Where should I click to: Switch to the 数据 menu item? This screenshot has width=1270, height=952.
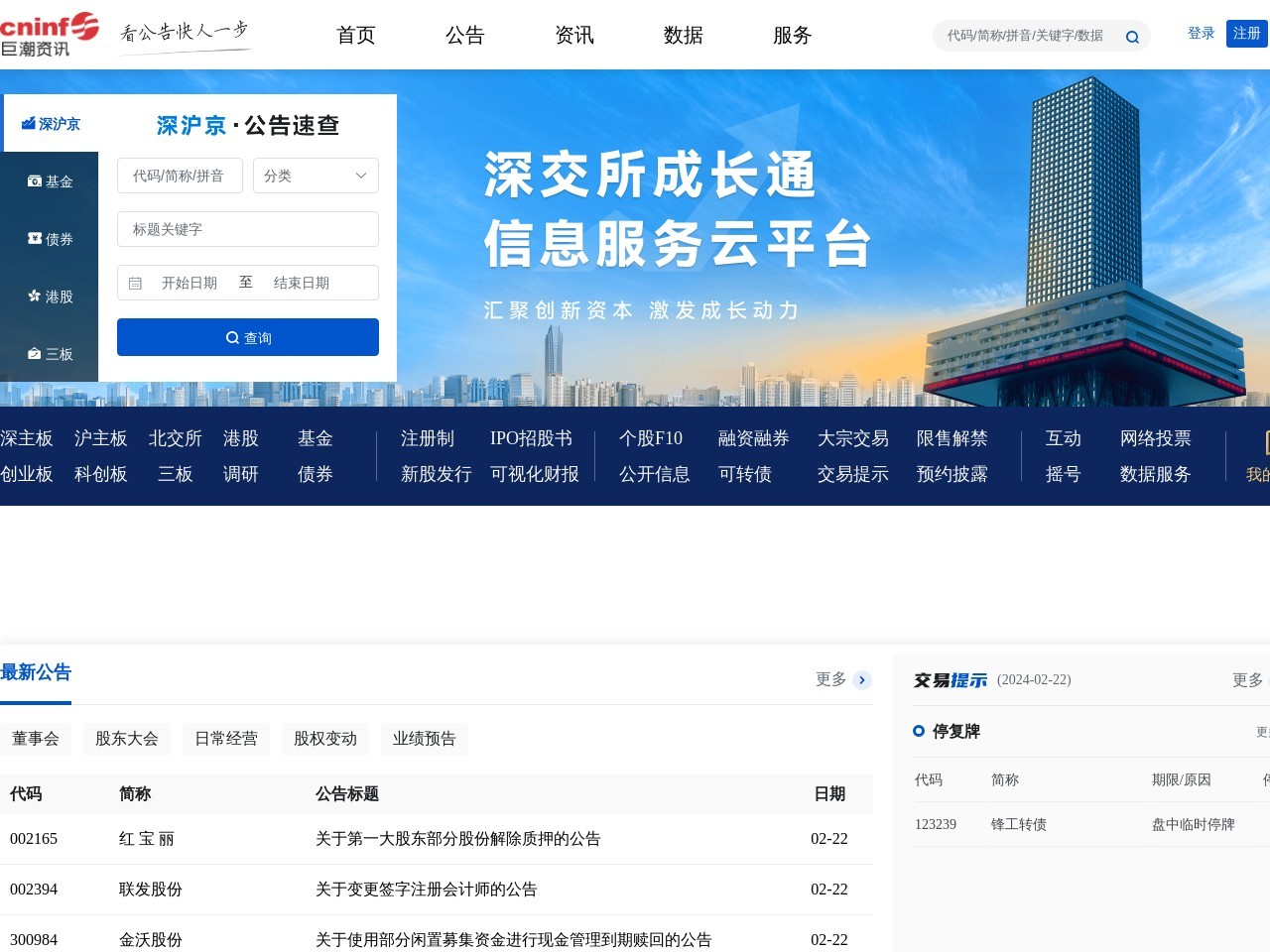coord(683,36)
